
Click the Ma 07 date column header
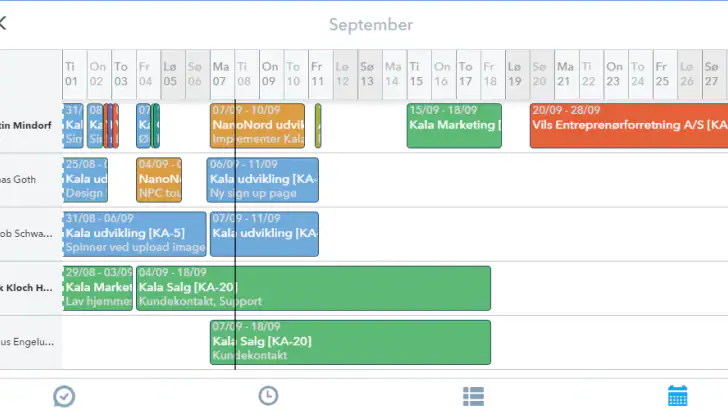(222, 74)
